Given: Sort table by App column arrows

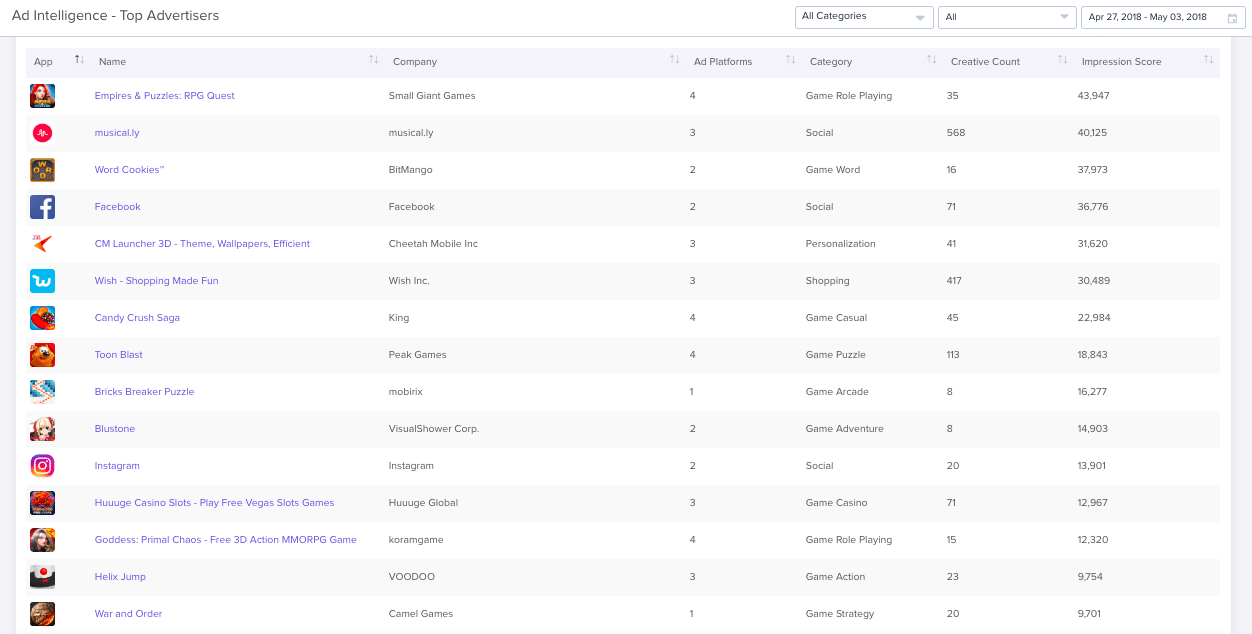Looking at the screenshot, I should coord(79,61).
